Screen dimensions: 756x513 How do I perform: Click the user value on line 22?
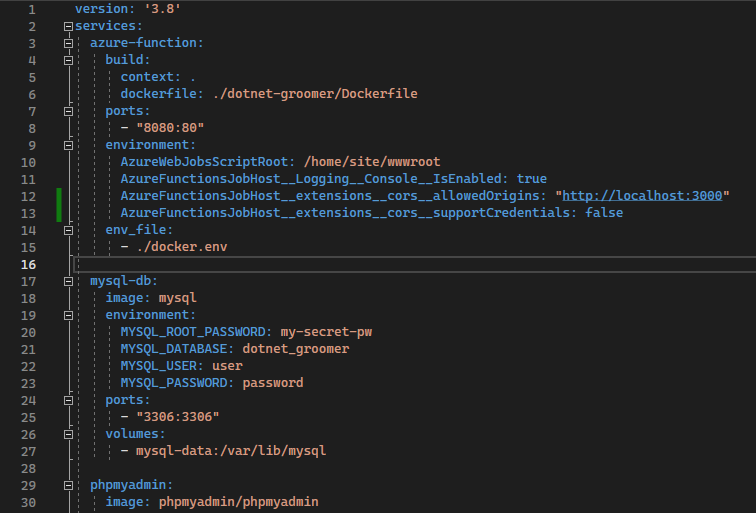pyautogui.click(x=227, y=366)
